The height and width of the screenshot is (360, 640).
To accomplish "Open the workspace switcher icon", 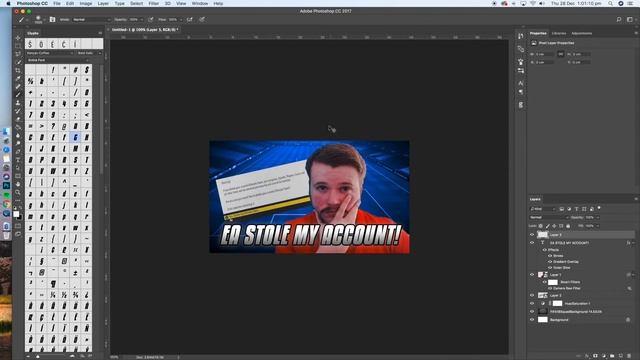I will coord(630,20).
